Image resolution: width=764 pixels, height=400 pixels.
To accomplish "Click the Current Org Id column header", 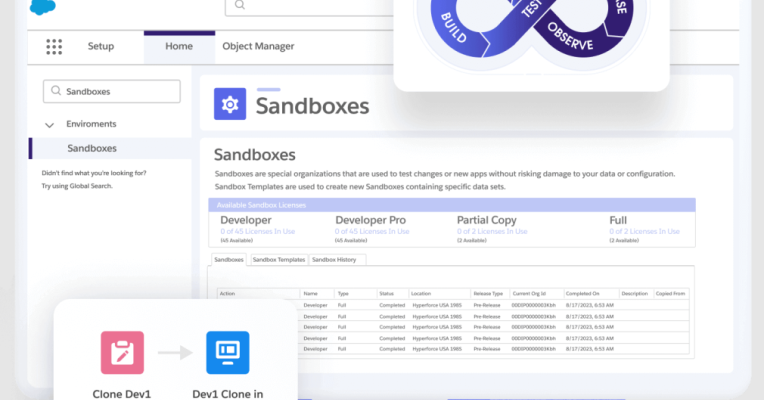I will [x=529, y=293].
